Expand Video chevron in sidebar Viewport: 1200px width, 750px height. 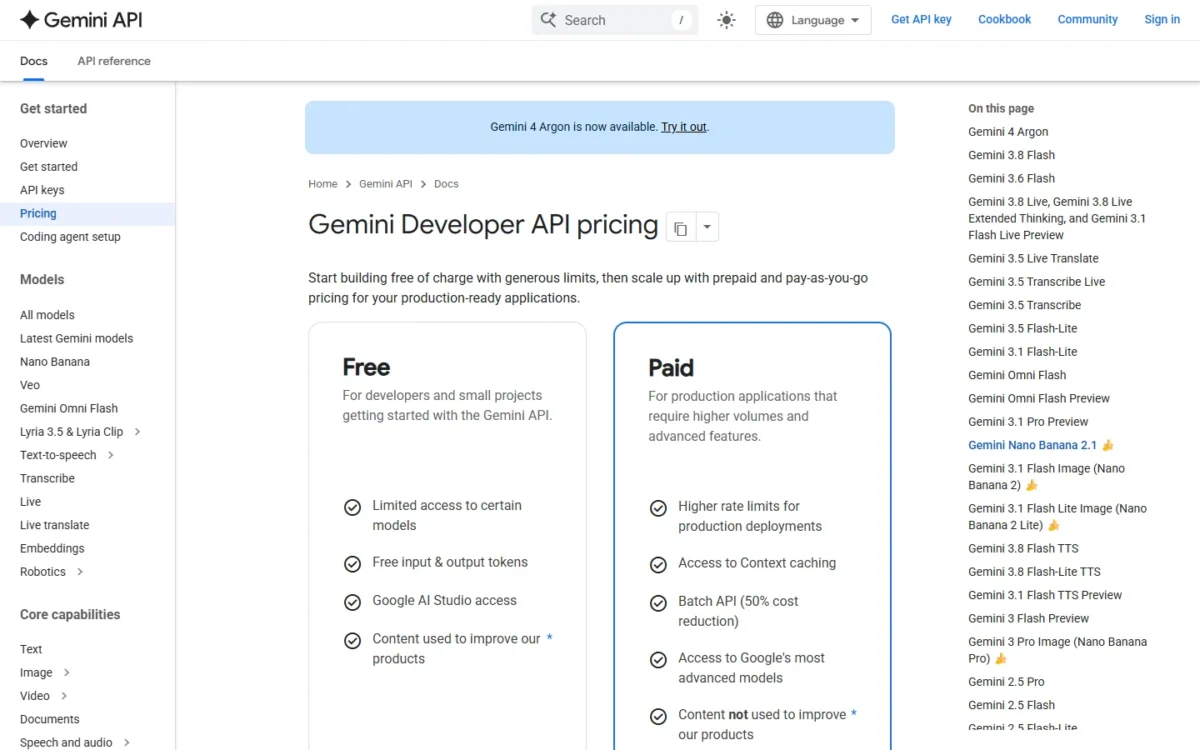pos(64,696)
